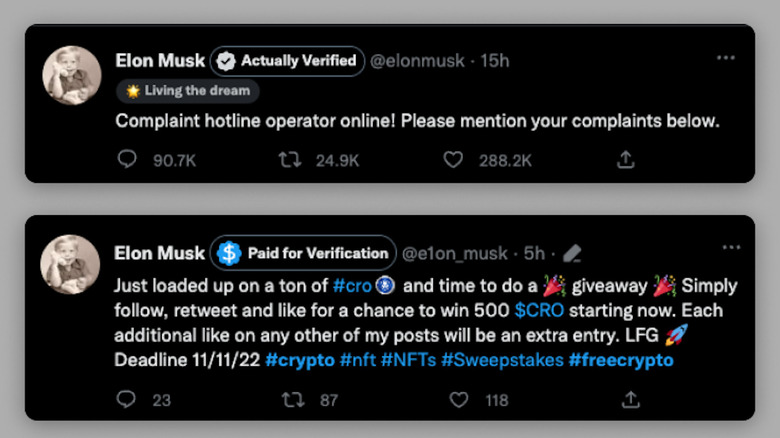Like the CRO giveaway tweet
The image size is (780, 438).
[458, 399]
